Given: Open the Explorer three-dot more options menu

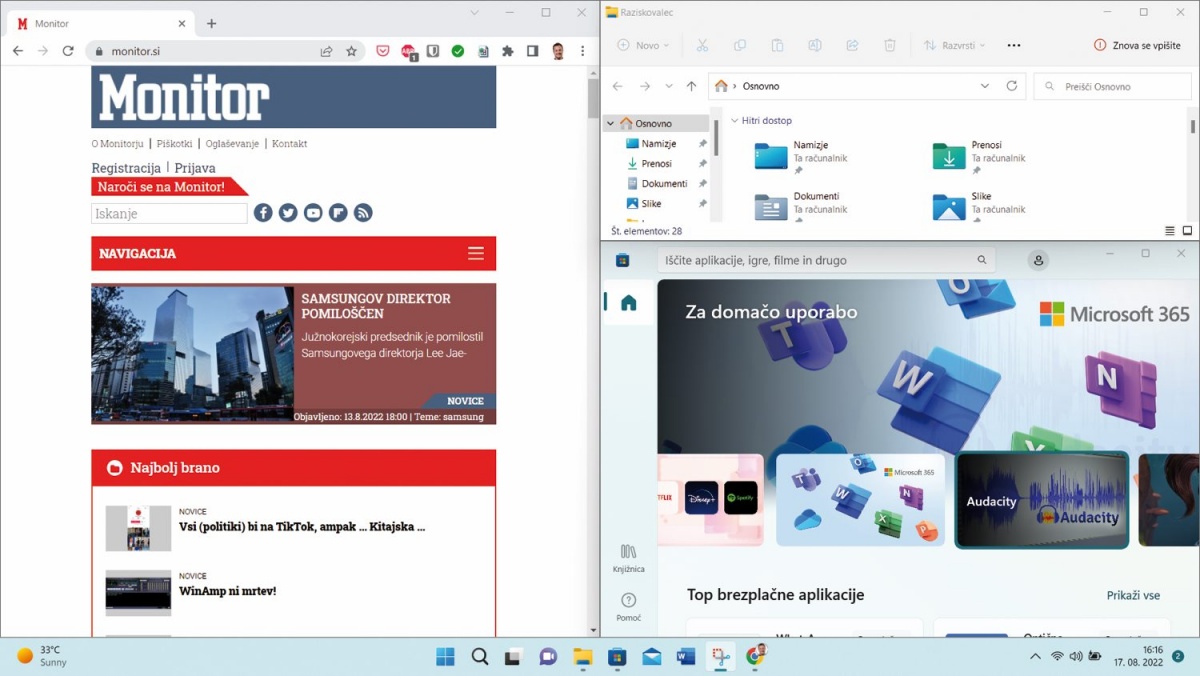Looking at the screenshot, I should point(1014,45).
